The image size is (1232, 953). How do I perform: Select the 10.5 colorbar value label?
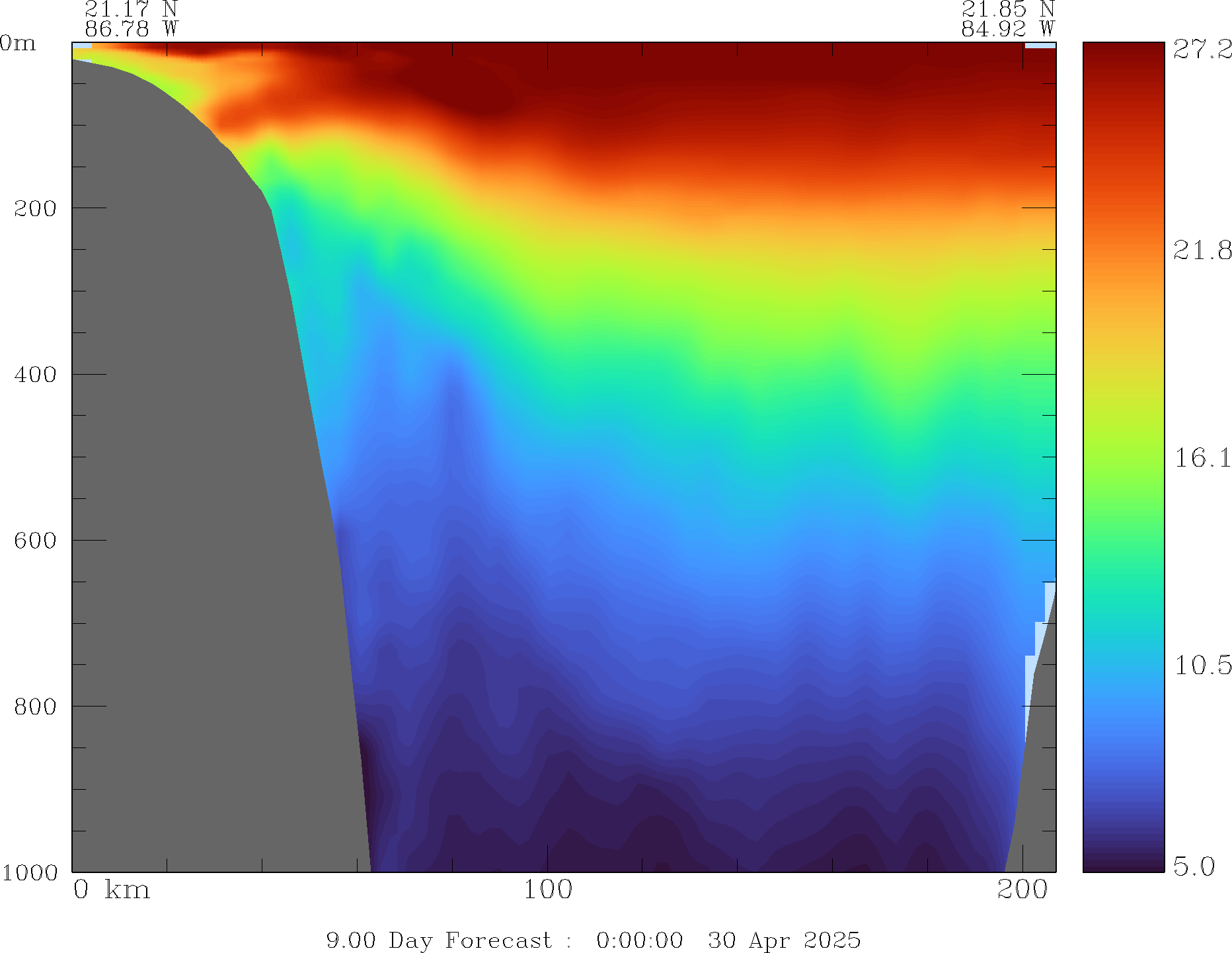[1202, 666]
